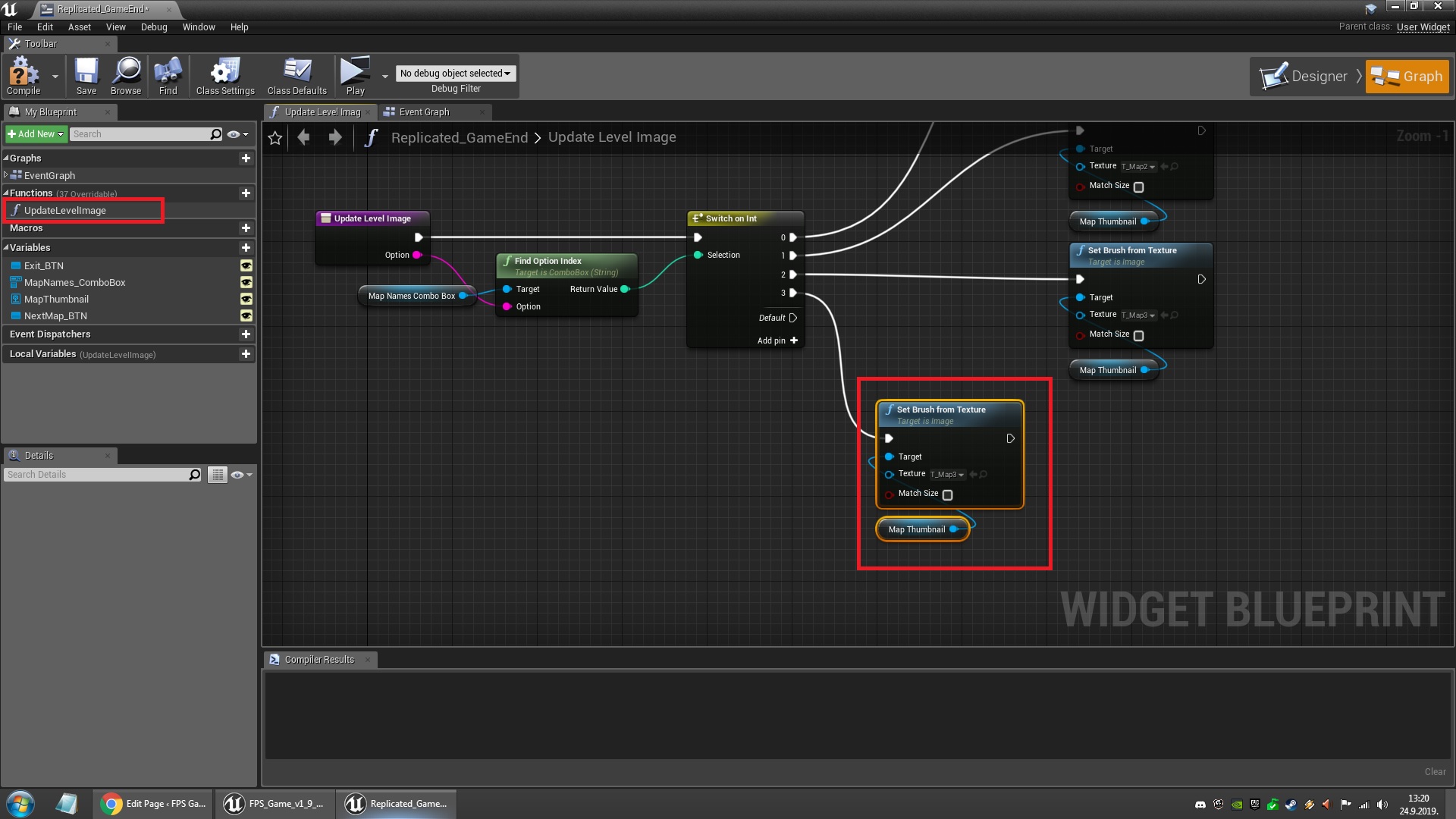This screenshot has width=1456, height=819.
Task: Toggle visibility eye for Exit_BTN variable
Action: [x=246, y=265]
